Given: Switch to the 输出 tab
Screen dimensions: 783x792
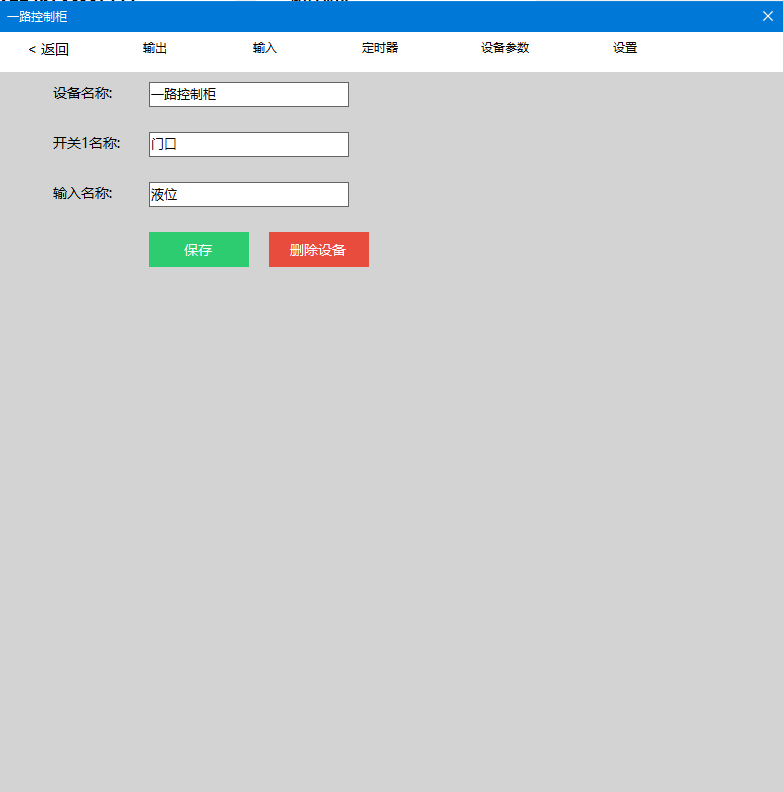Looking at the screenshot, I should [x=155, y=48].
